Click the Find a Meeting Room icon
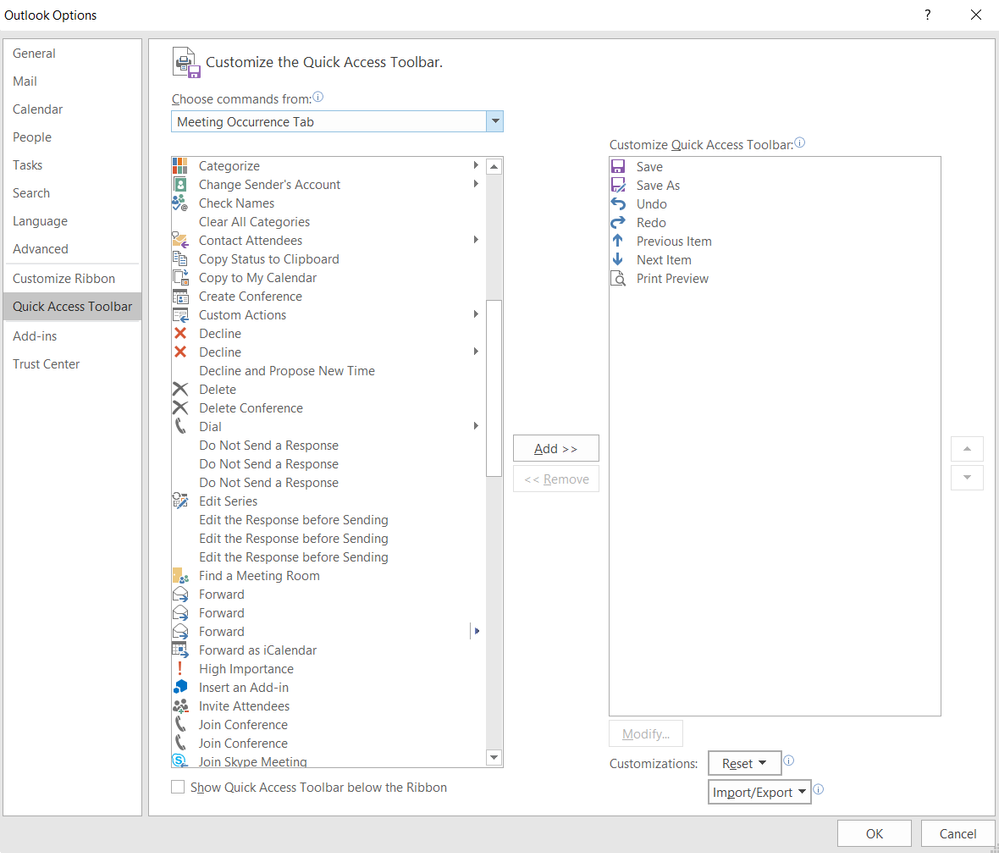The width and height of the screenshot is (999, 853). tap(180, 575)
